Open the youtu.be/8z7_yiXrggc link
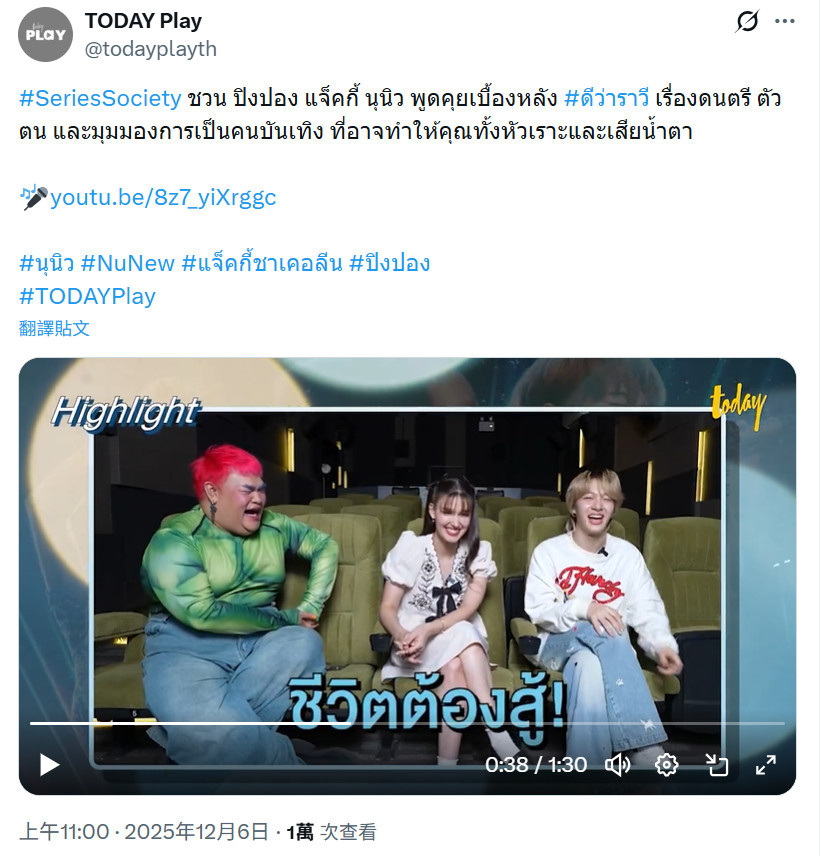The image size is (821, 856). (x=163, y=197)
